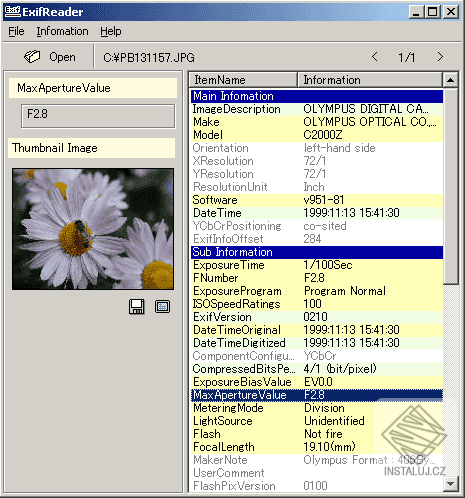Select the highlighted MaxApertureValue row
The height and width of the screenshot is (498, 465).
pos(317,395)
